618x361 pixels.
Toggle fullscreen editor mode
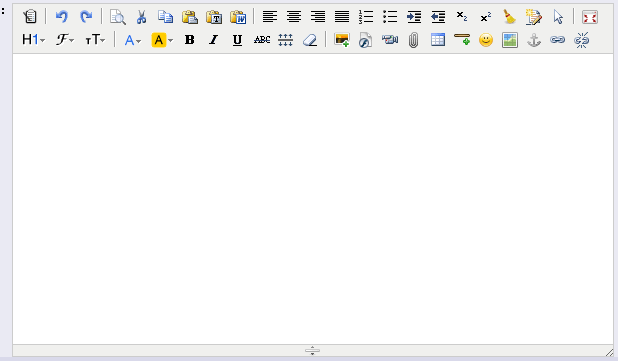[590, 17]
